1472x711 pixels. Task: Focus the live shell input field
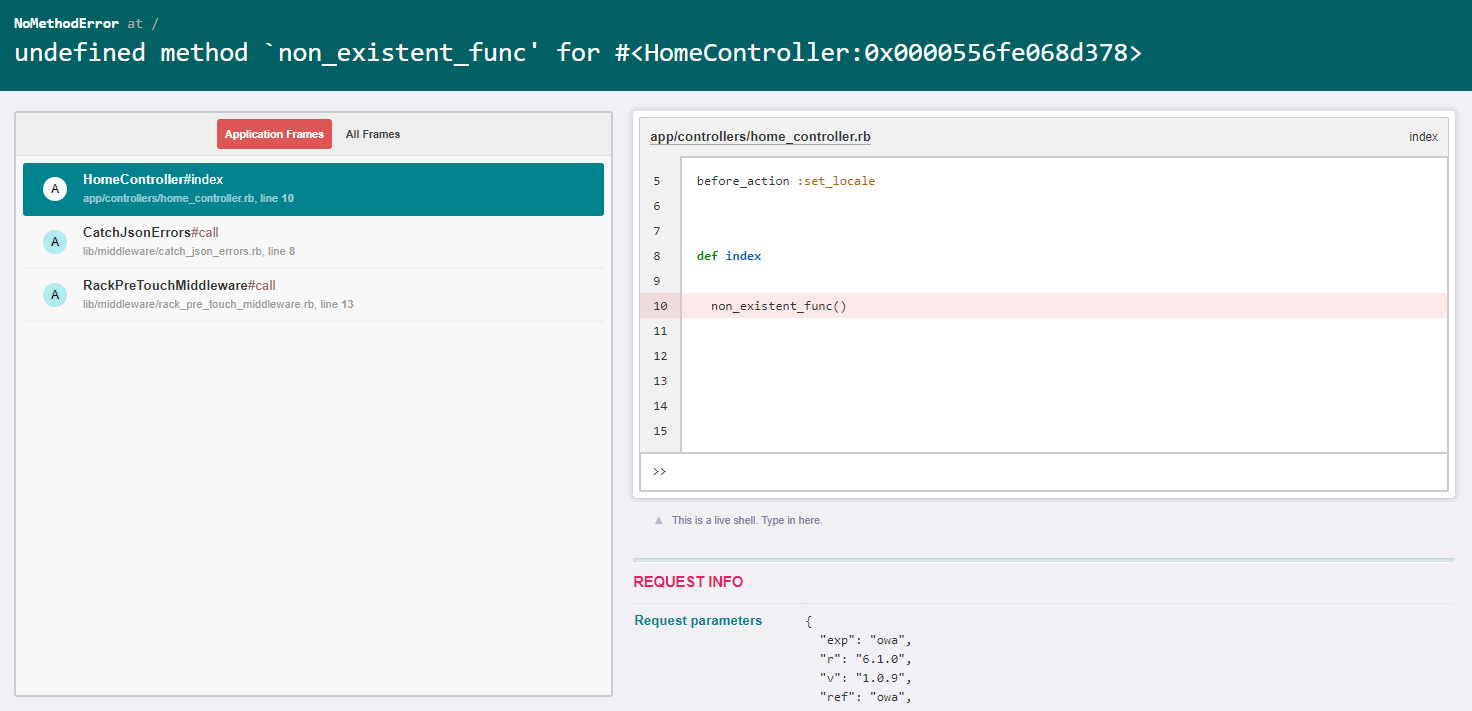[x=1043, y=472]
